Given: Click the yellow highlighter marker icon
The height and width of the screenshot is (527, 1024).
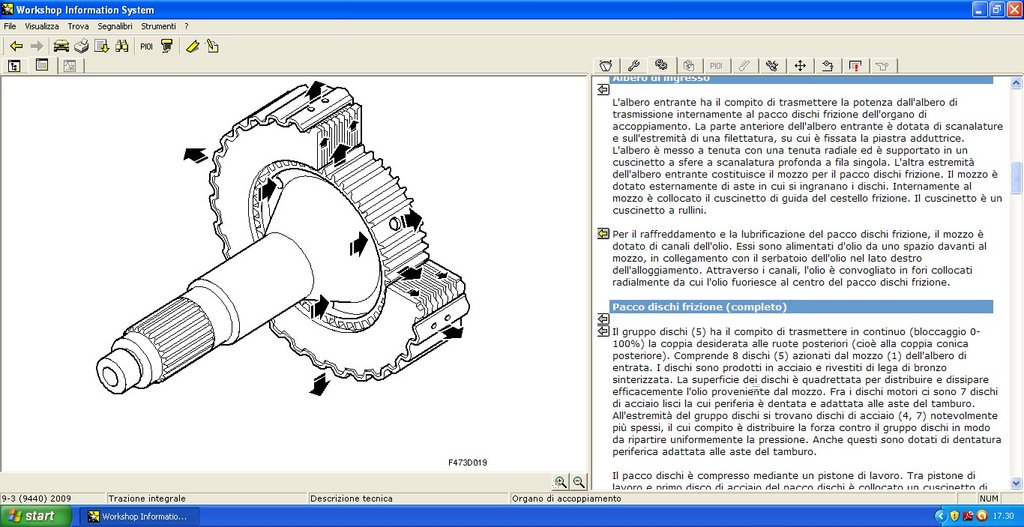Looking at the screenshot, I should click(192, 46).
